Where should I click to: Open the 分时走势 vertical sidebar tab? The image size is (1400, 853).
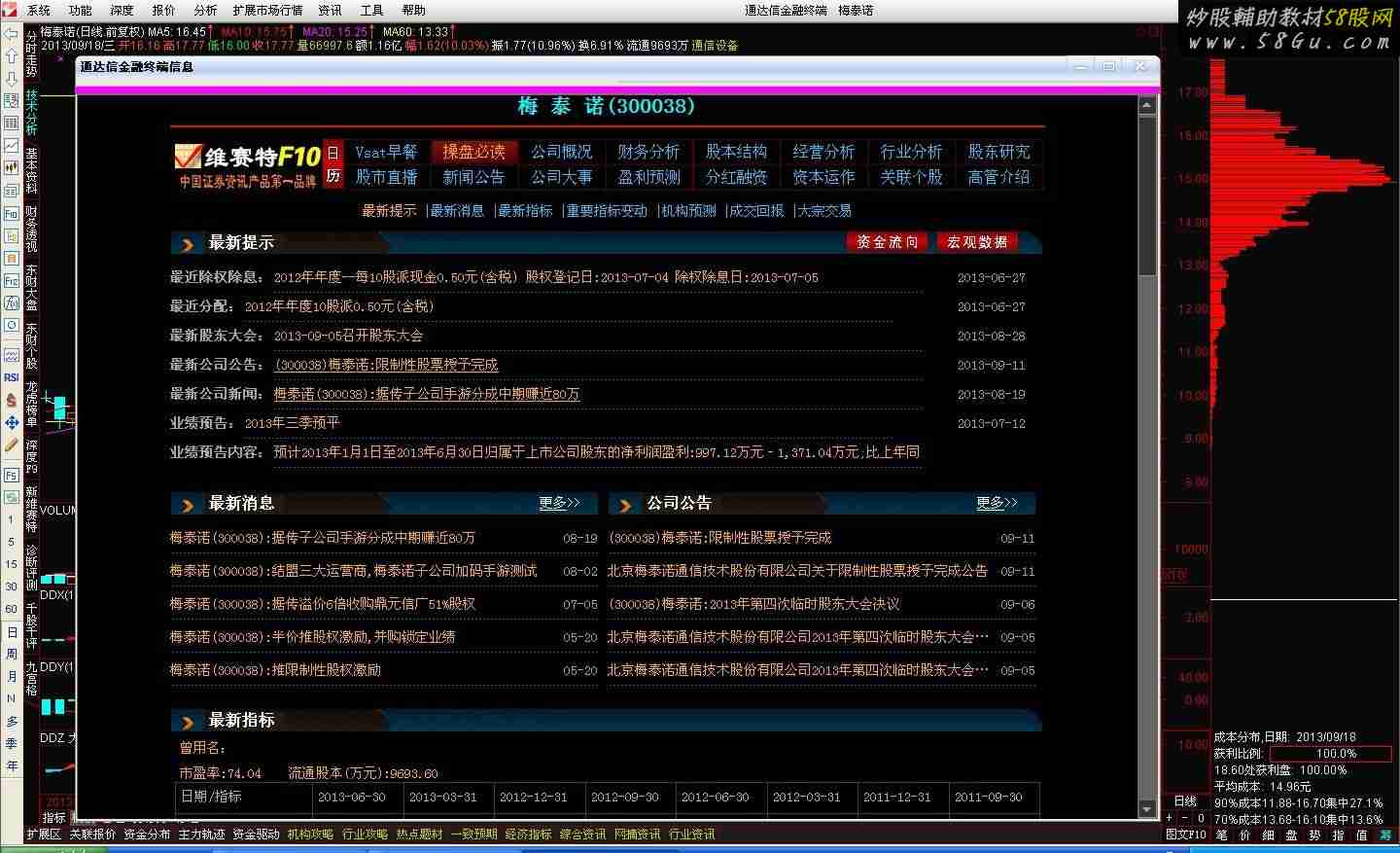(x=31, y=54)
